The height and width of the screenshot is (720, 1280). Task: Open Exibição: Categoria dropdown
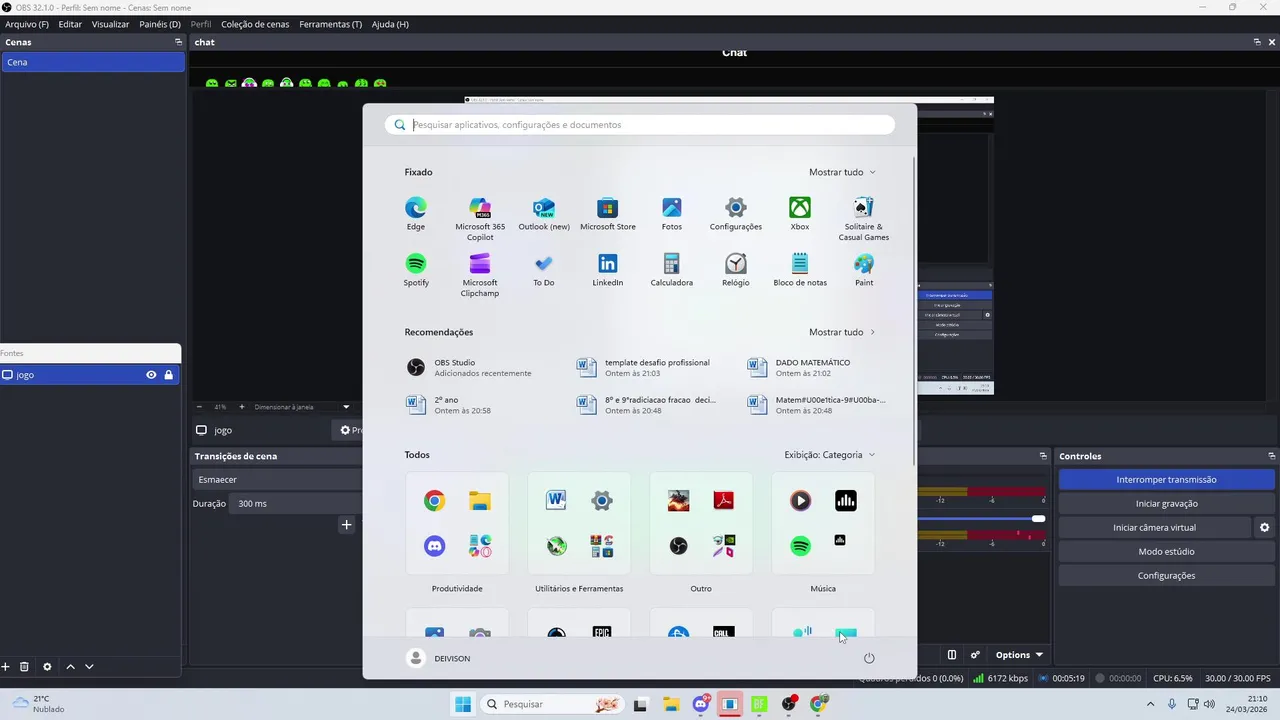coord(830,455)
